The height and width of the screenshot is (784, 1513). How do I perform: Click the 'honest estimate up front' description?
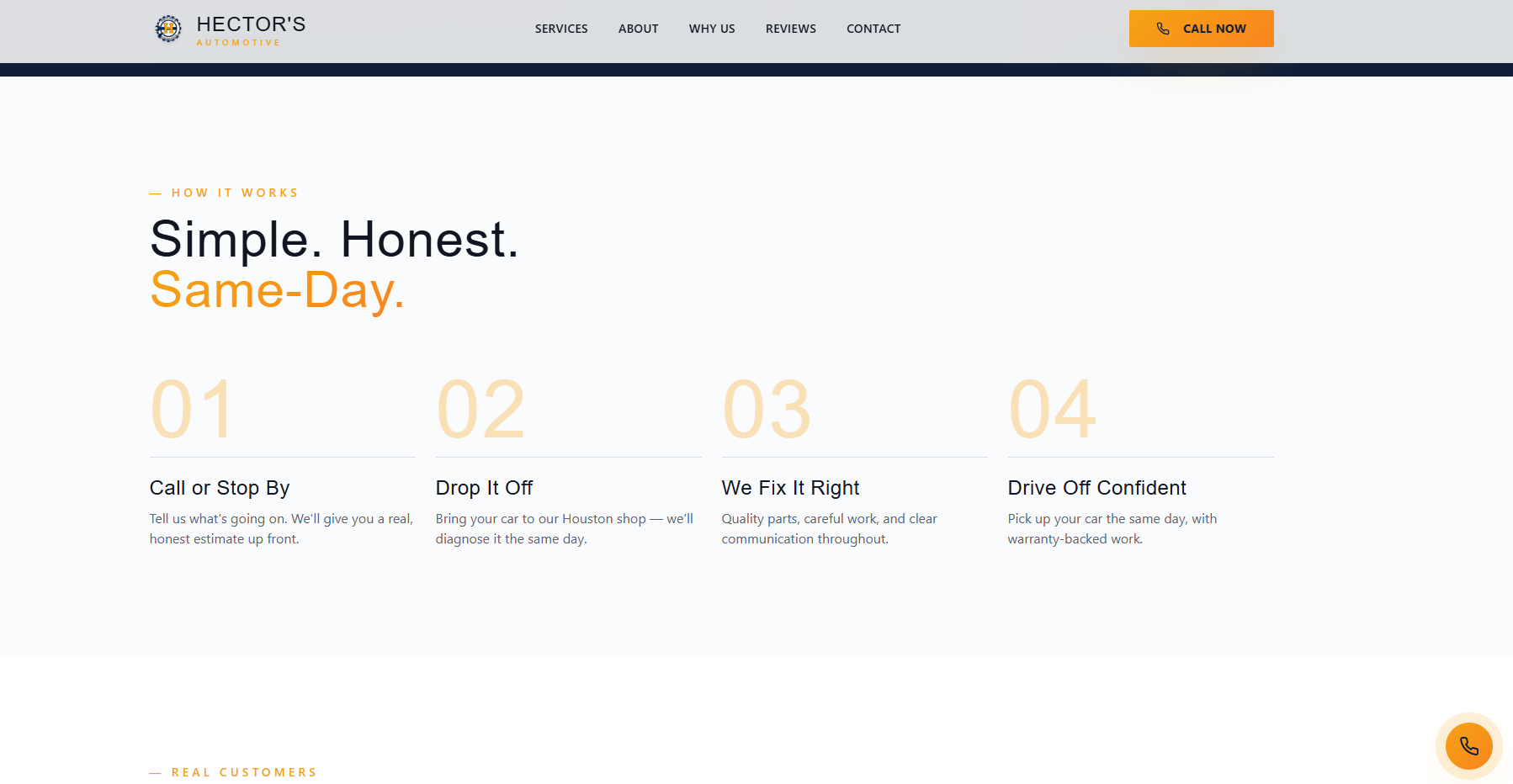click(x=281, y=529)
